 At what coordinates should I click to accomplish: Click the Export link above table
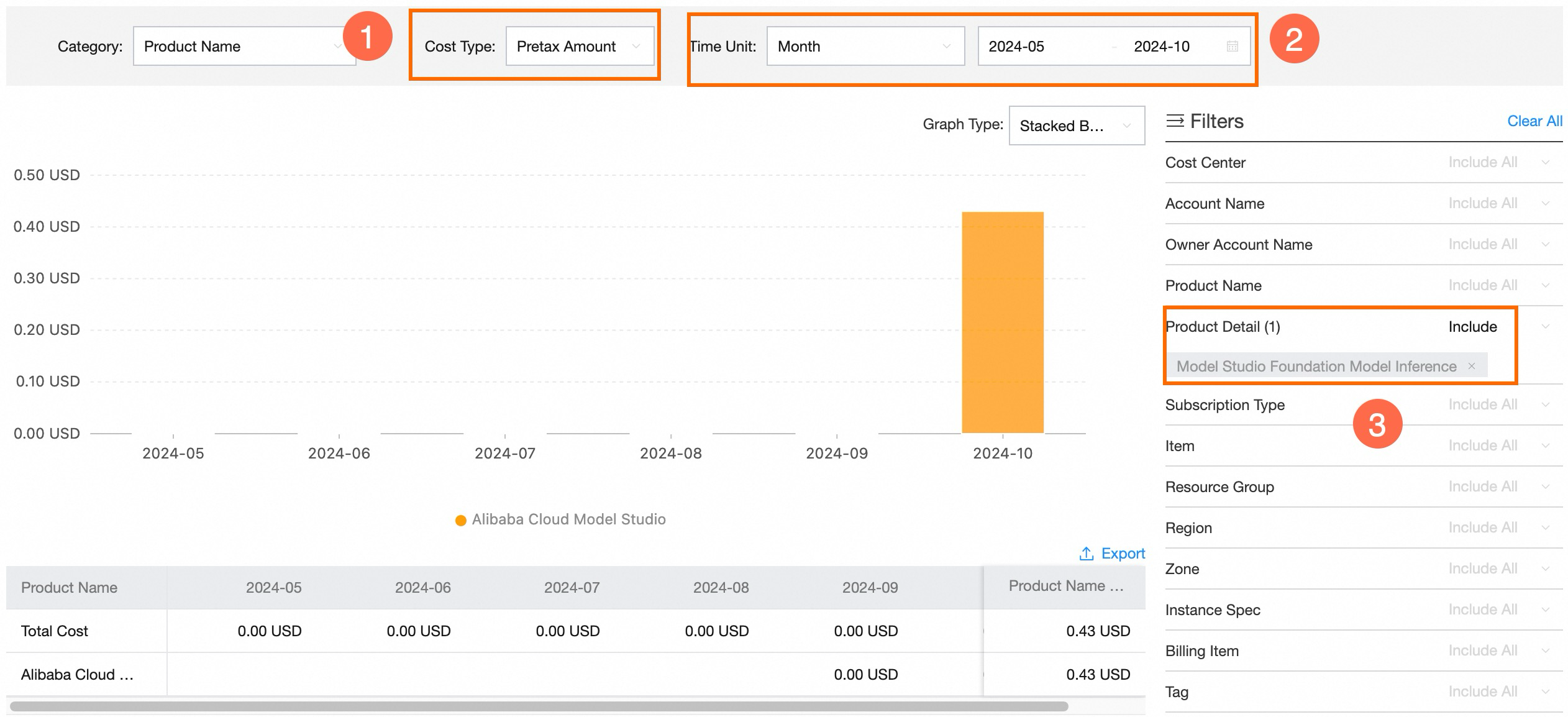click(1123, 553)
